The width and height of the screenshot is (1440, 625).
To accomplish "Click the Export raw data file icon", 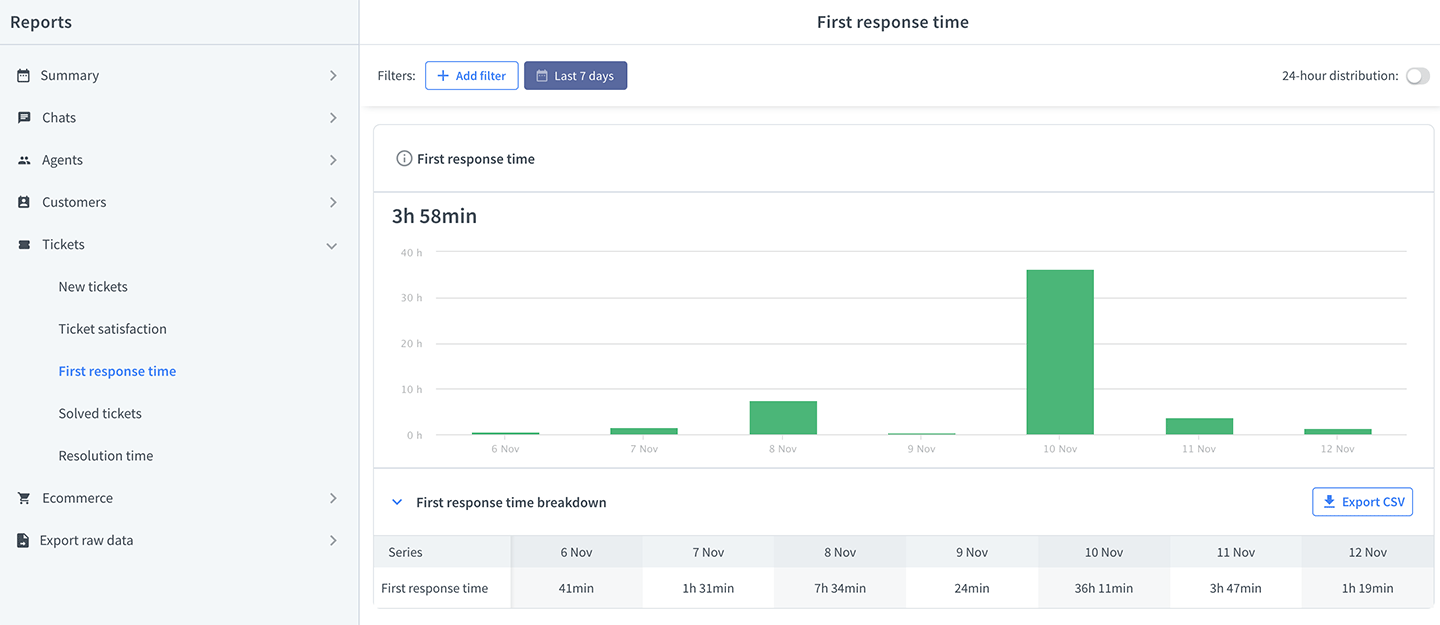I will [x=23, y=540].
